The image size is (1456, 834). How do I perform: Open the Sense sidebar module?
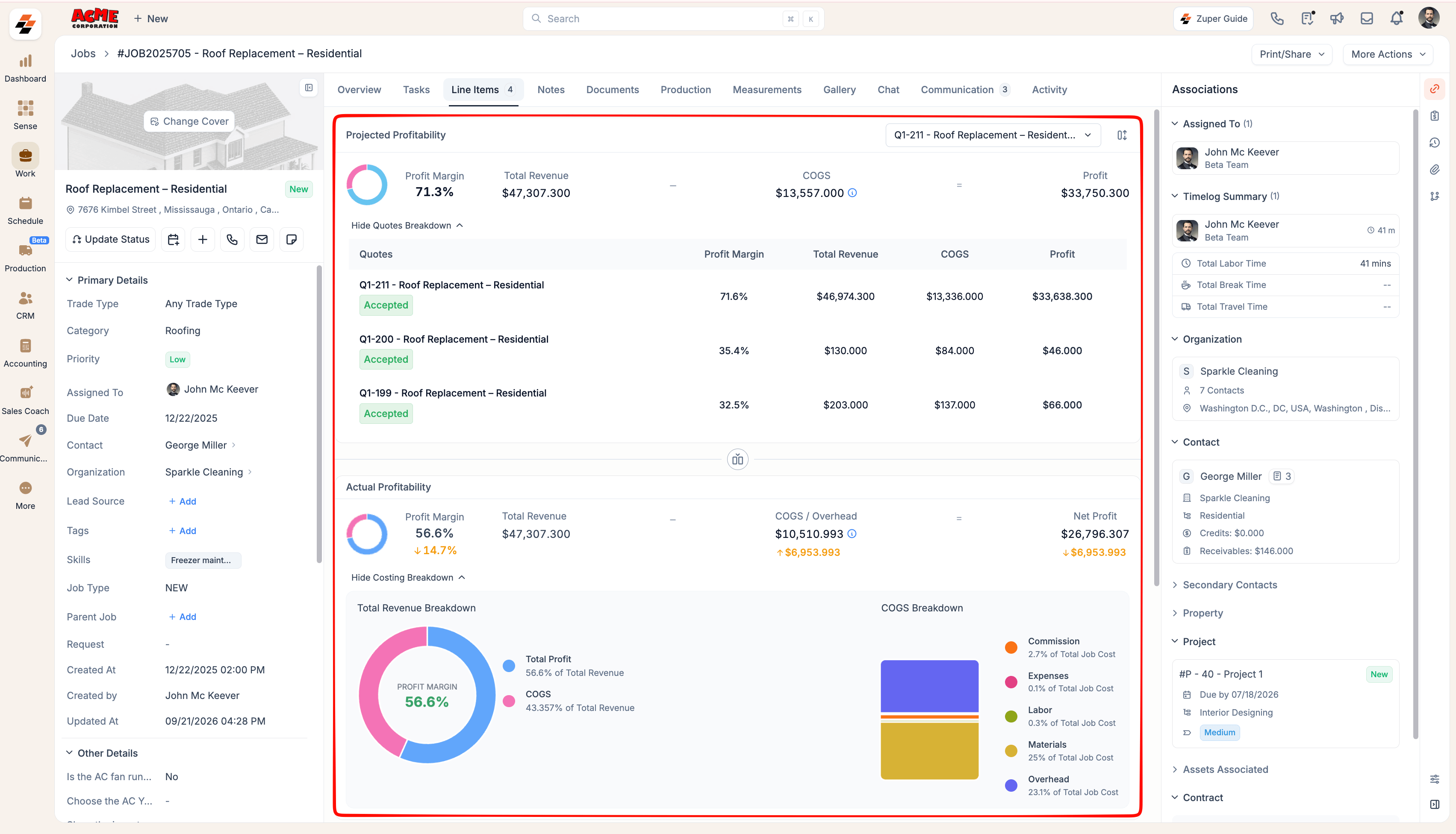point(25,115)
